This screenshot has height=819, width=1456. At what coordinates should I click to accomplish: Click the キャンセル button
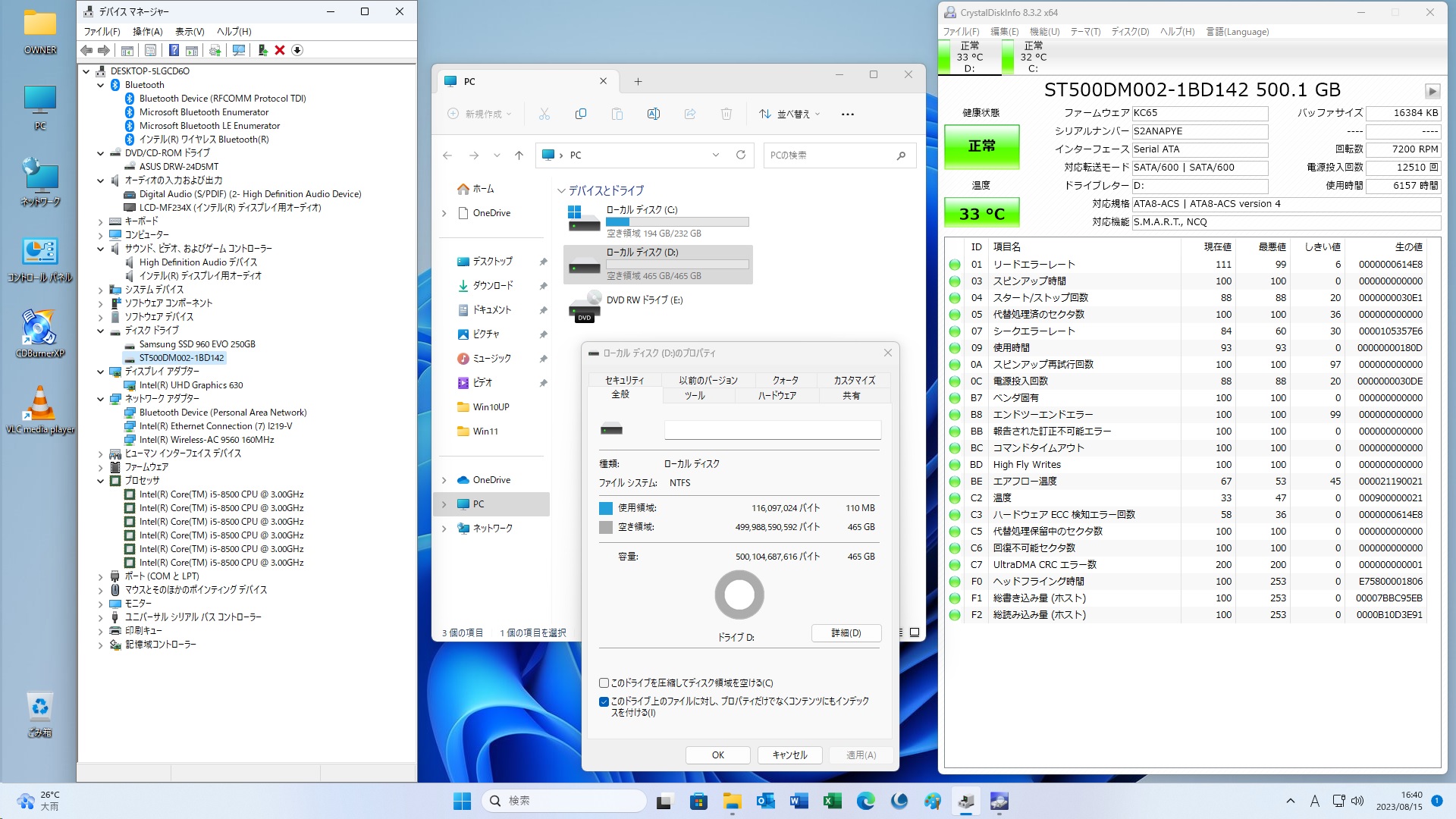[789, 755]
